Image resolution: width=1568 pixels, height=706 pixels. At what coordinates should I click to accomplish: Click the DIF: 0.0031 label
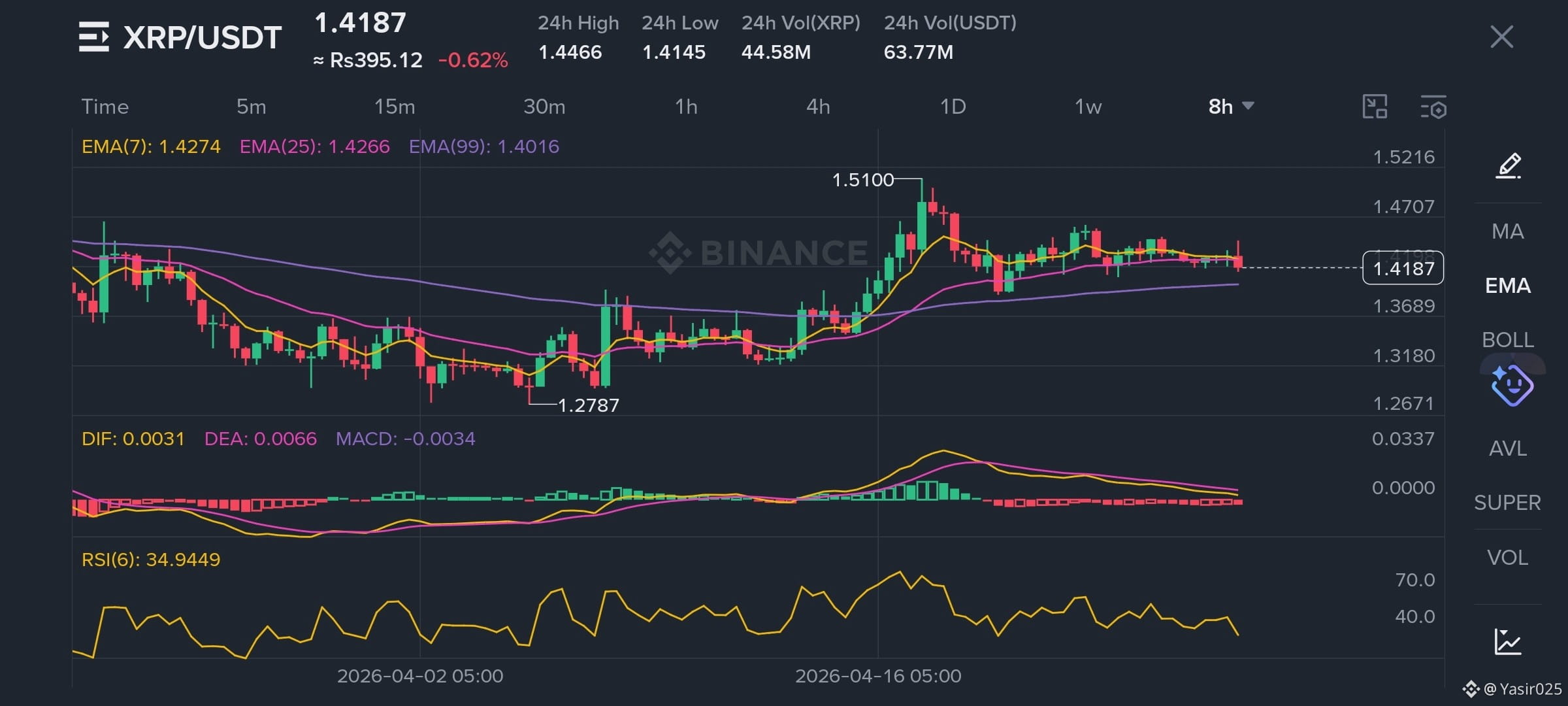[x=133, y=439]
